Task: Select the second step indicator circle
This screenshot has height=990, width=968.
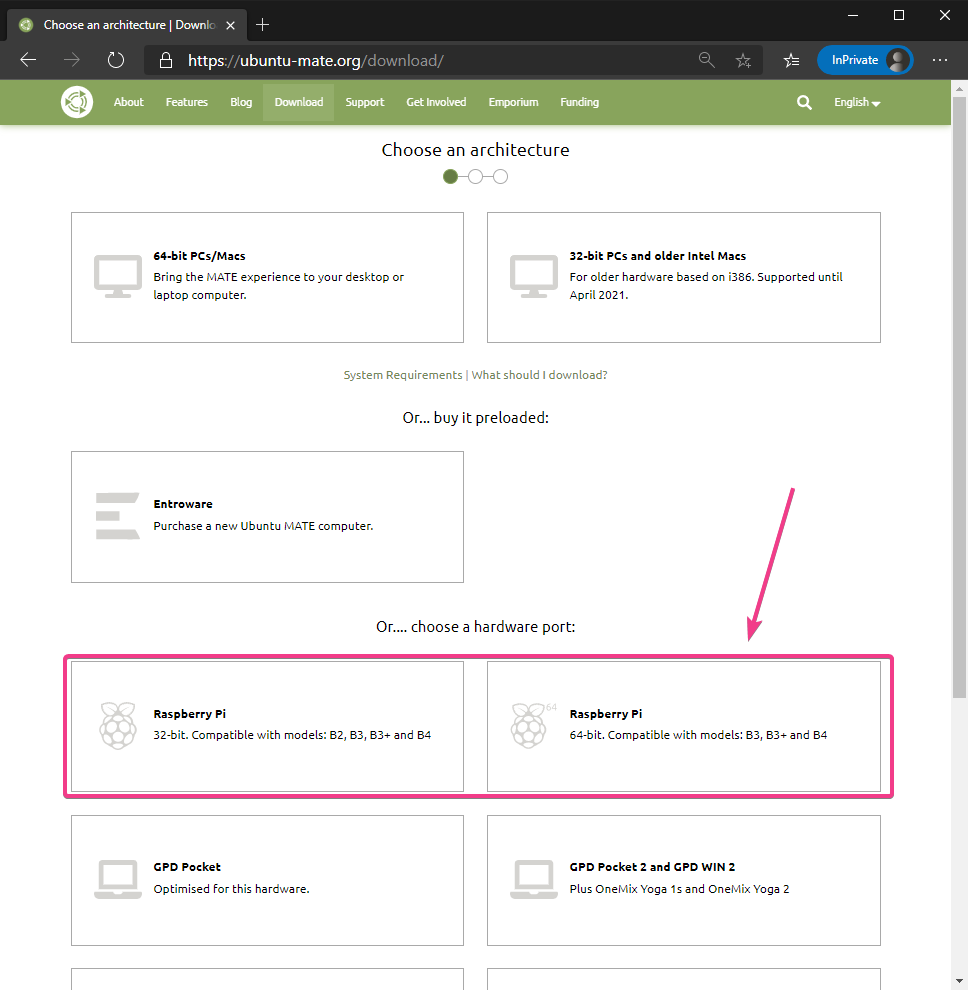Action: tap(475, 177)
